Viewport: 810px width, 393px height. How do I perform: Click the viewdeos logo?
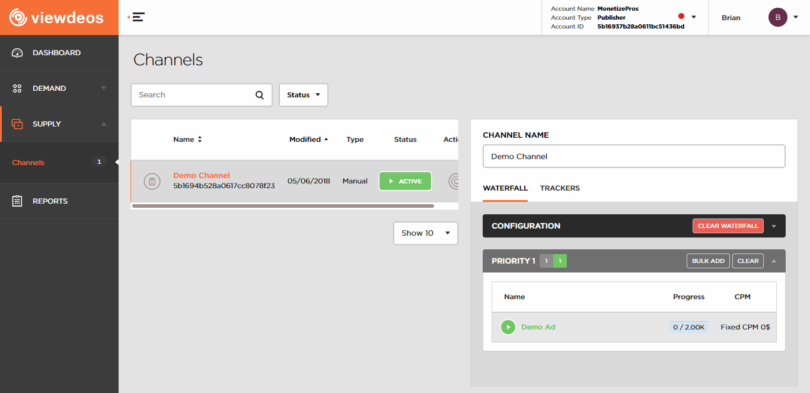[56, 18]
